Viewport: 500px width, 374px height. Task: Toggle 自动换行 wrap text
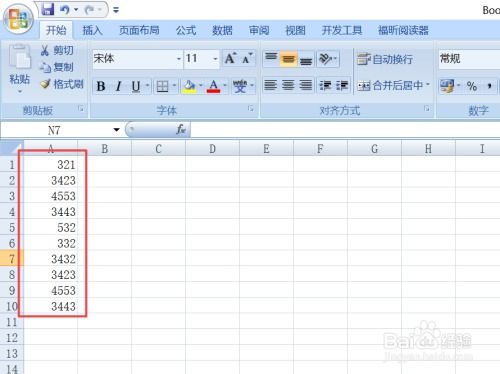pos(385,59)
